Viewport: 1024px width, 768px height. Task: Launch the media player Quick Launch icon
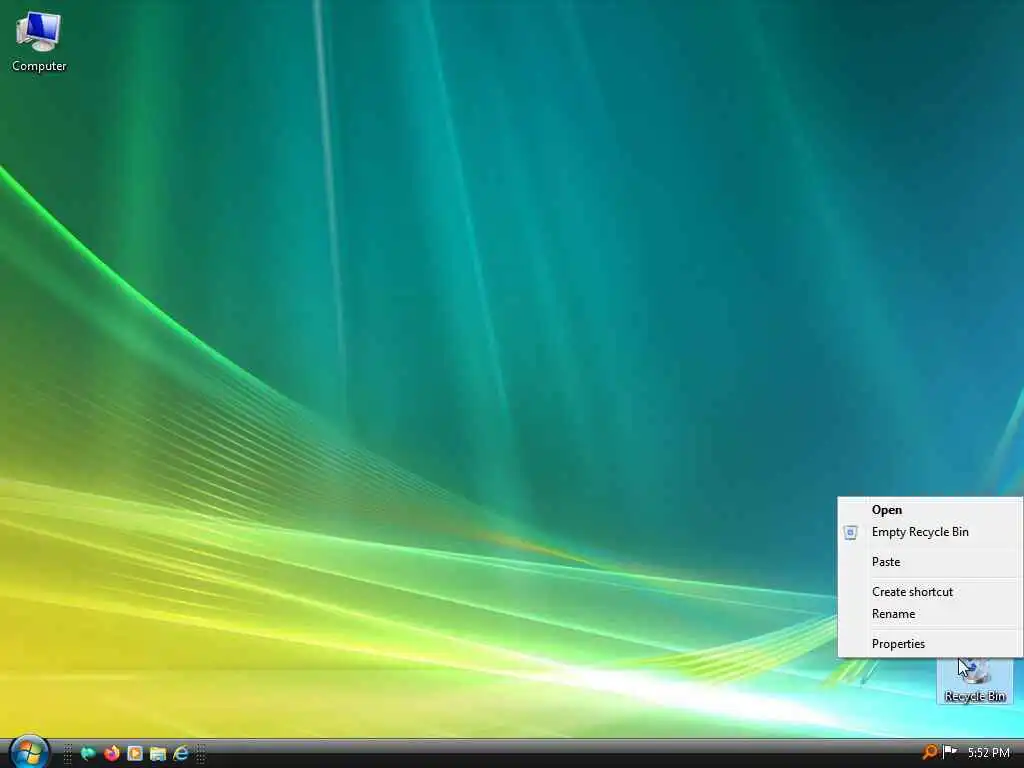[135, 754]
